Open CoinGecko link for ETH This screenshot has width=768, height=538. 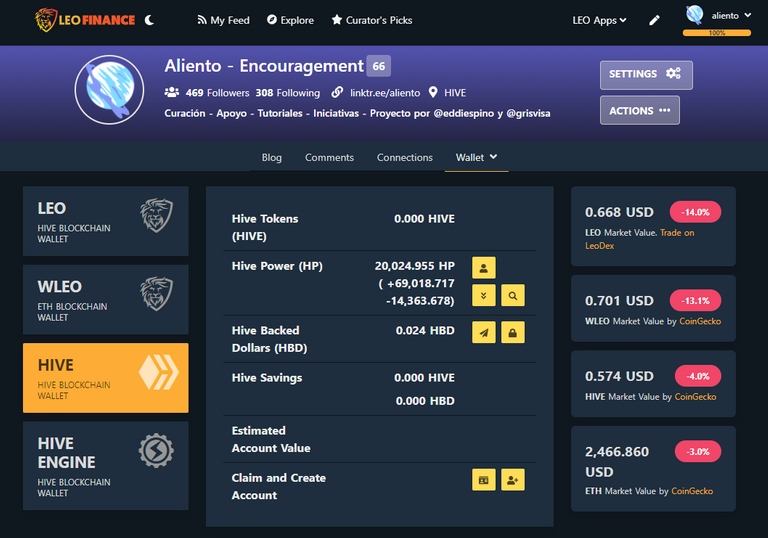(x=692, y=491)
